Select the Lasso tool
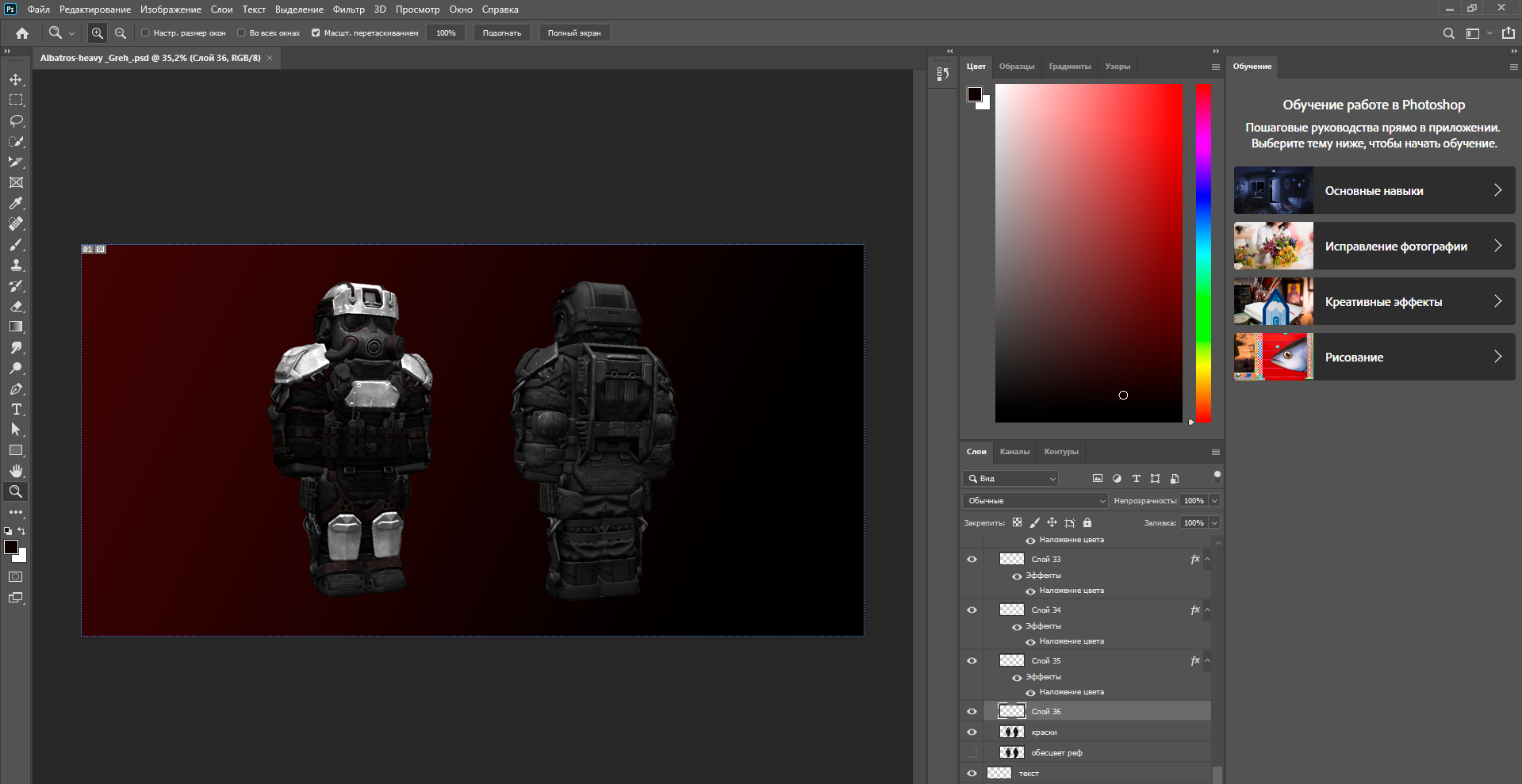 tap(16, 120)
